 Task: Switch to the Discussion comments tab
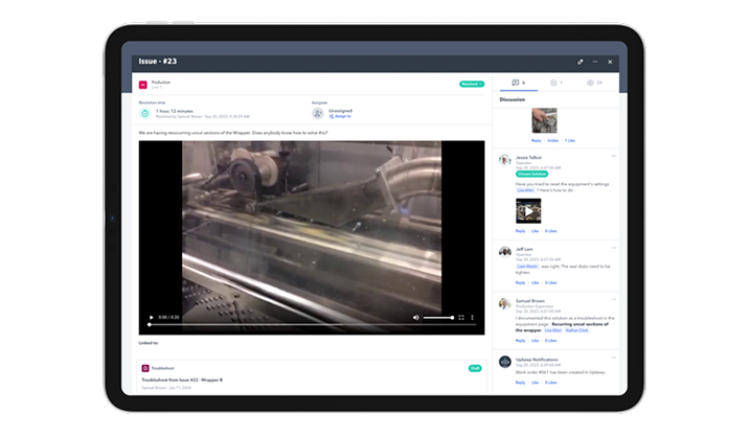(x=518, y=83)
